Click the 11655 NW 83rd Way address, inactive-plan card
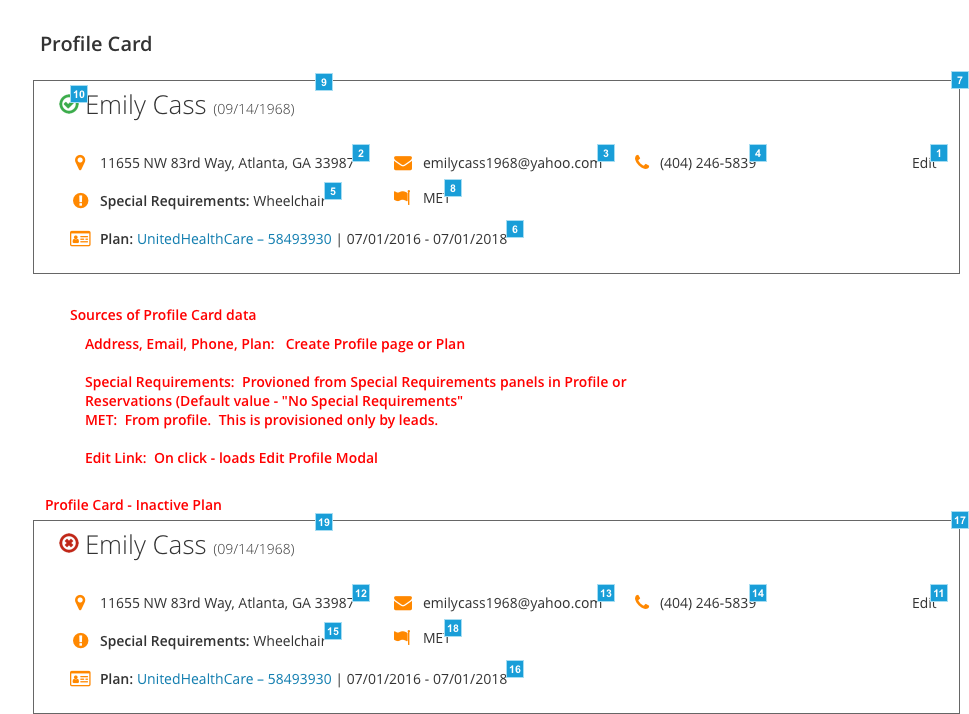The width and height of the screenshot is (969, 714). click(227, 603)
